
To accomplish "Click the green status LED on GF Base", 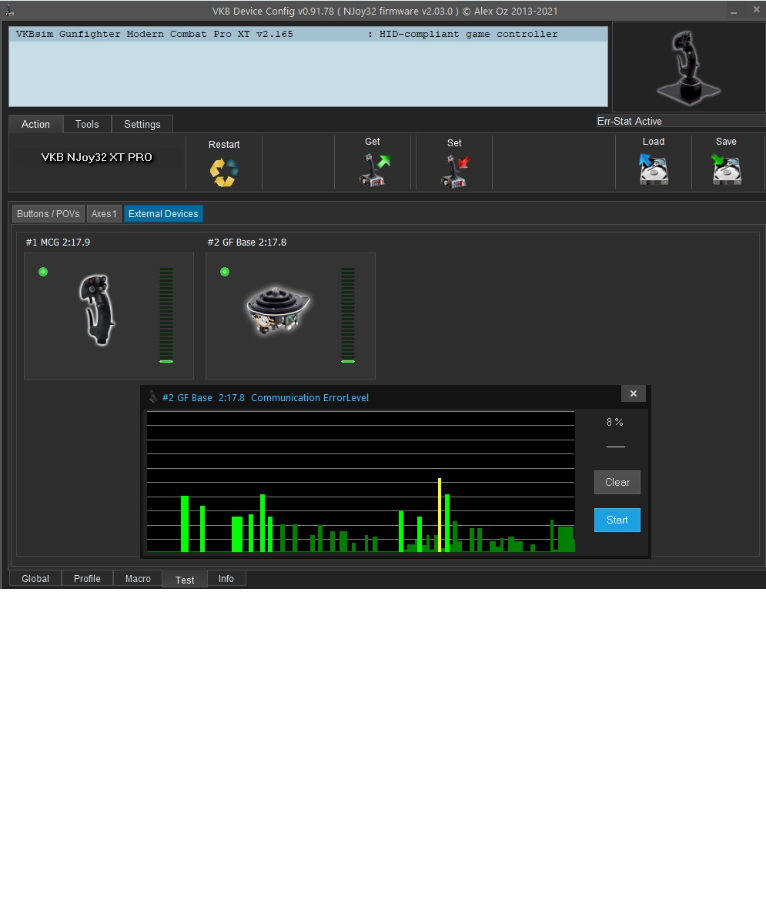I will pyautogui.click(x=224, y=272).
